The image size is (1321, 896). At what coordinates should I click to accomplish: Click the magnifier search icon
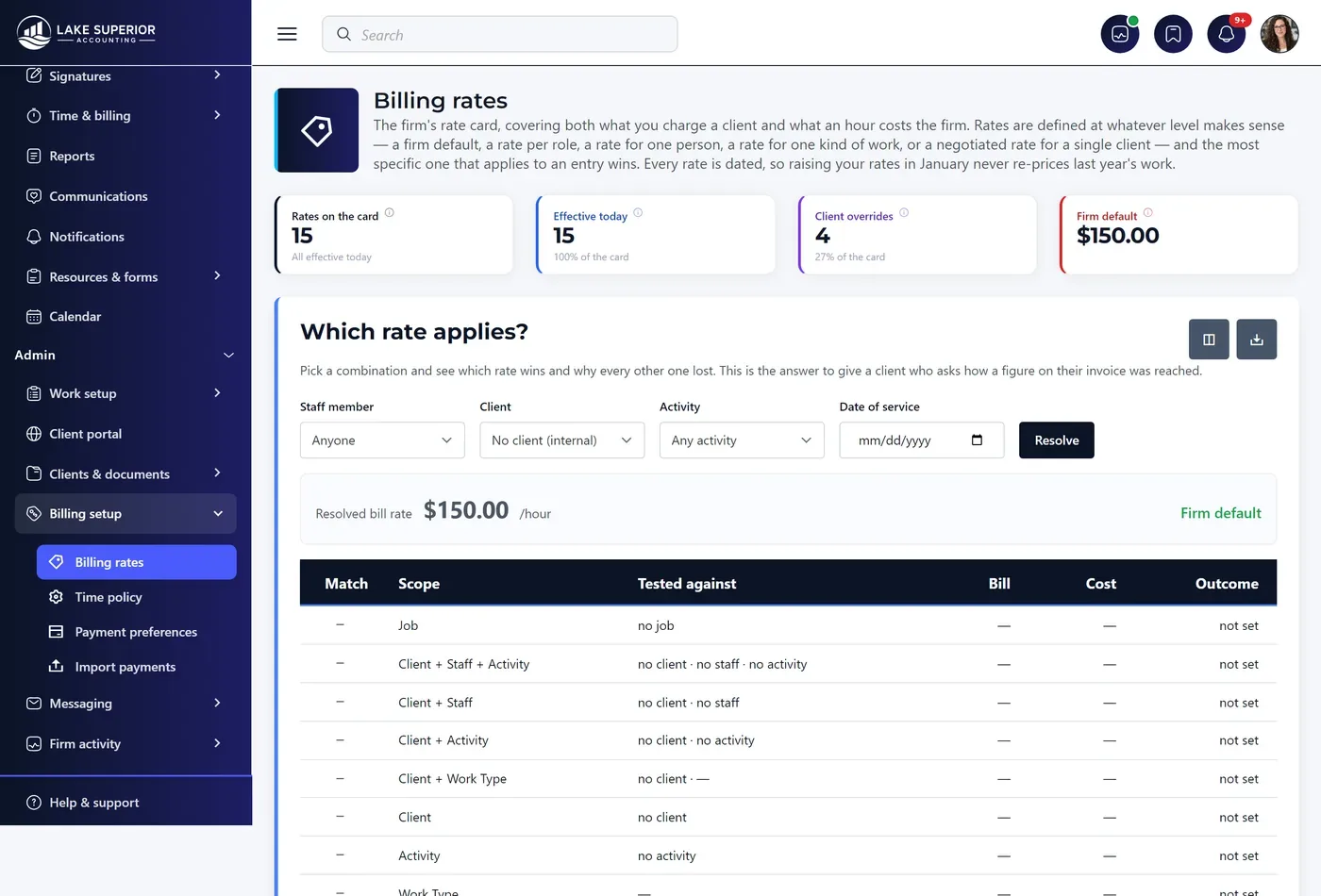343,34
